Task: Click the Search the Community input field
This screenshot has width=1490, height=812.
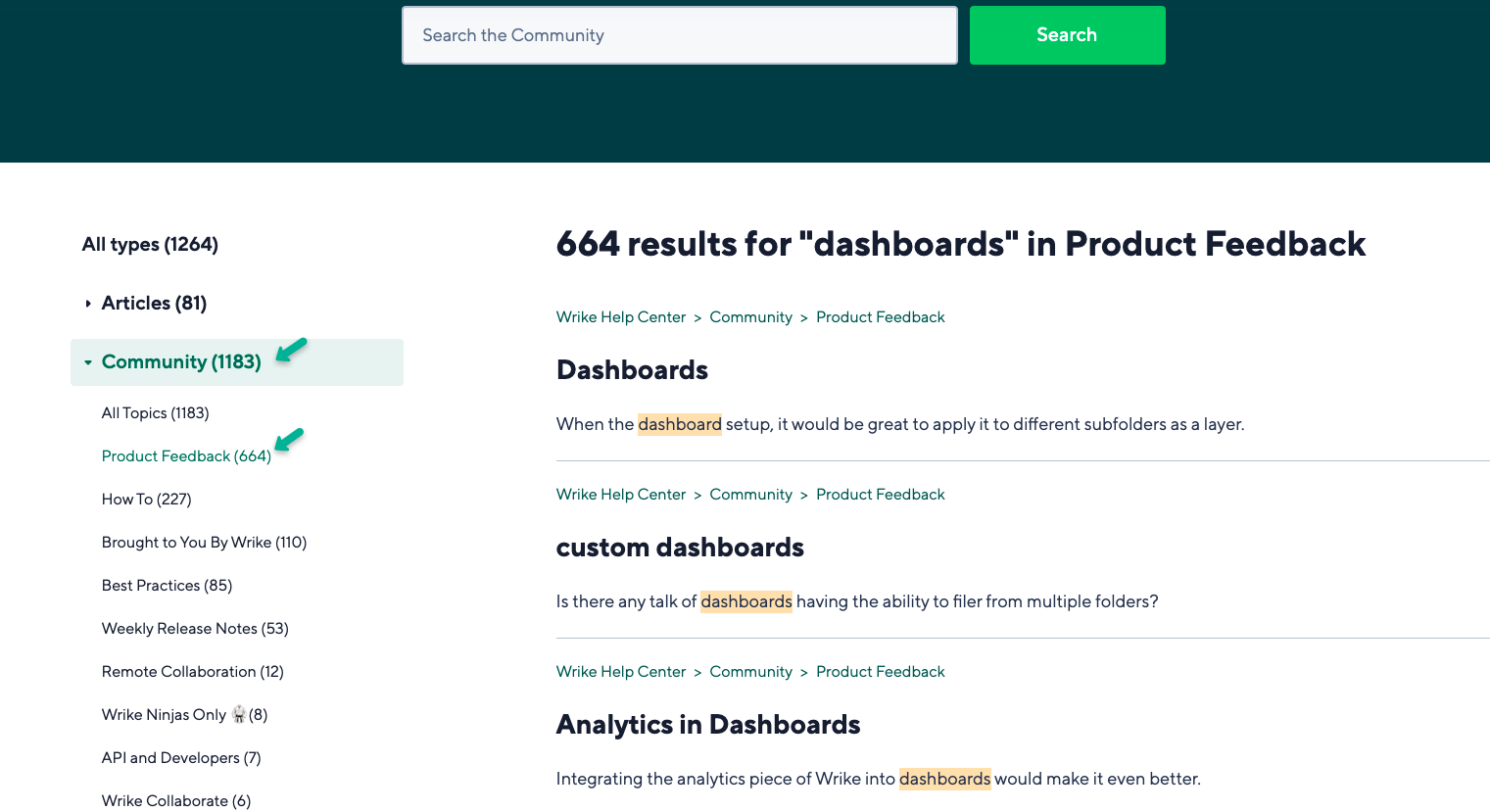Action: 679,35
